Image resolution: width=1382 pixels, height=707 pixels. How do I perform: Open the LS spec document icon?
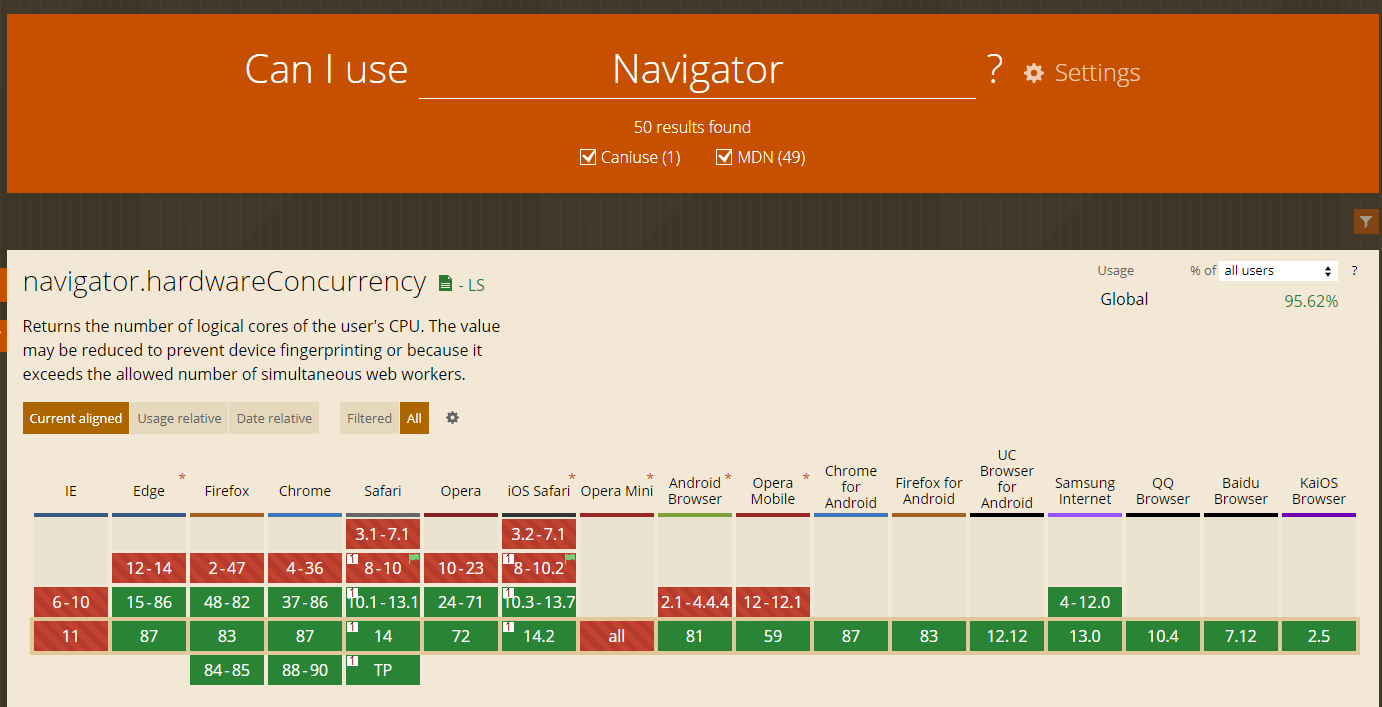coord(446,284)
